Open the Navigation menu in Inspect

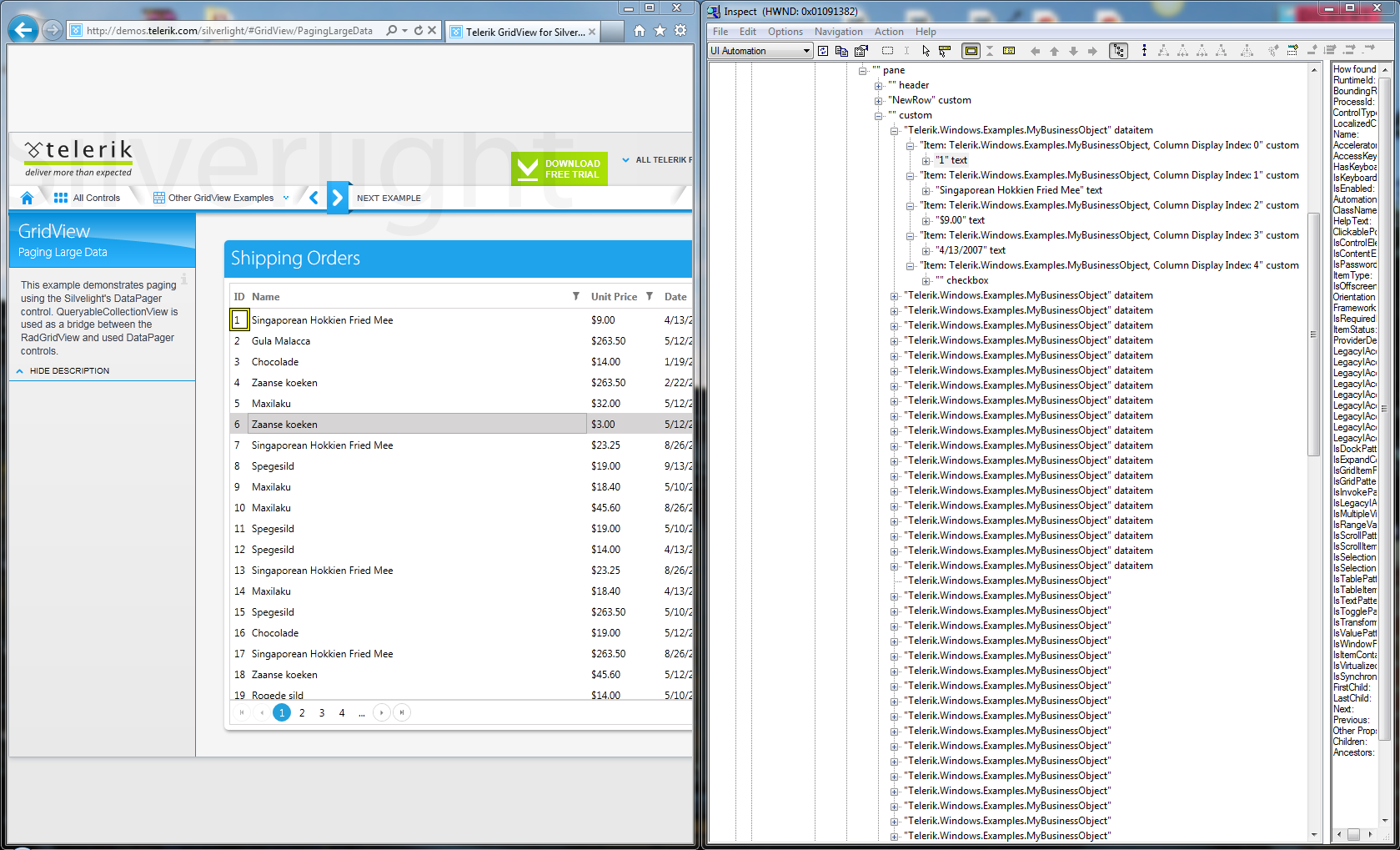point(839,32)
